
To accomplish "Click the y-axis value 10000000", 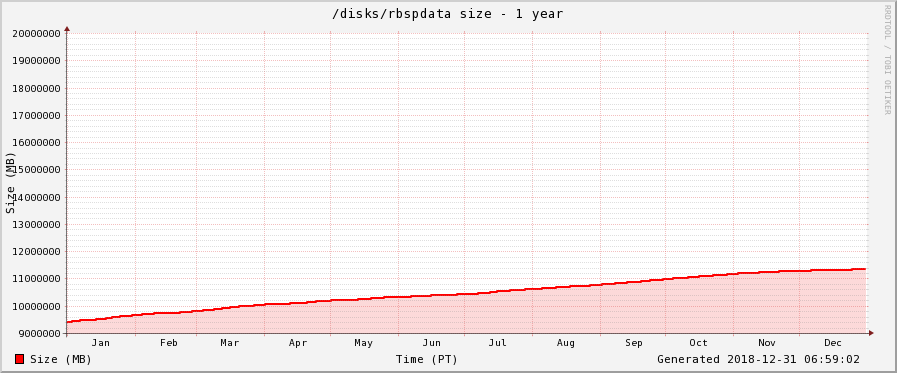I will 37,307.
